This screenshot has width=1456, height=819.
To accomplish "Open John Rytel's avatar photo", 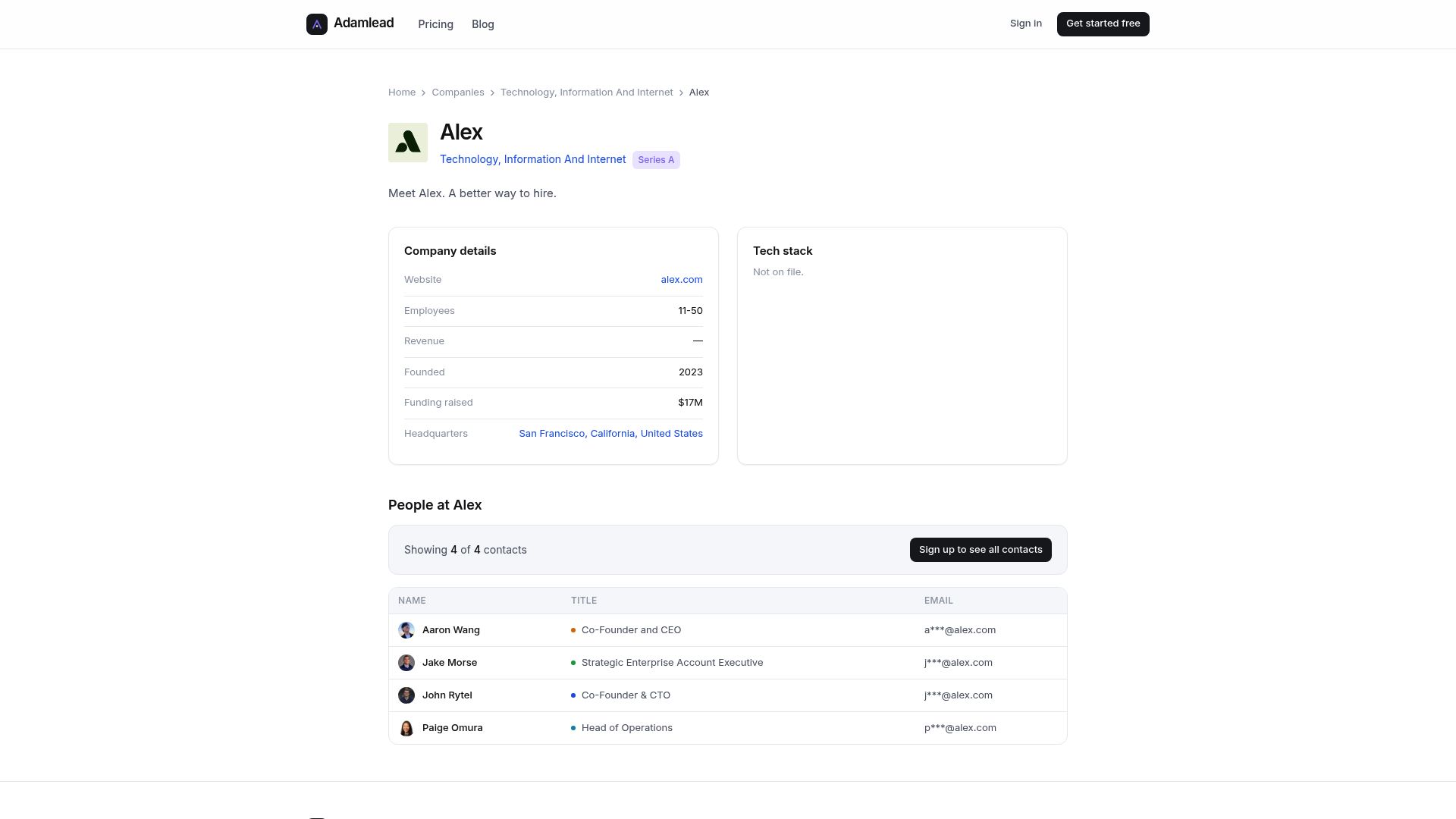I will pyautogui.click(x=406, y=695).
